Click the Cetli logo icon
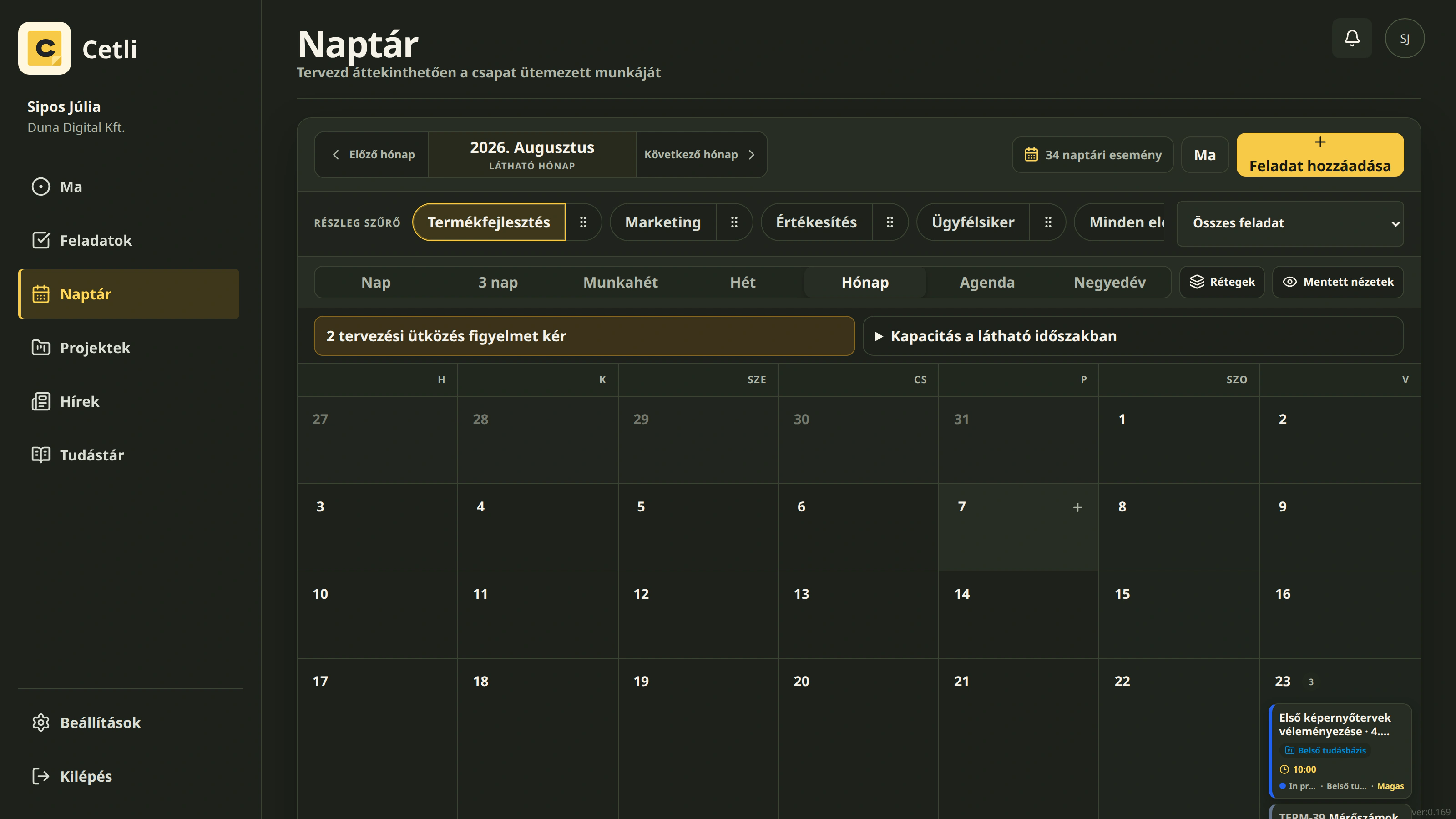Screen dimensions: 1456x819 45,48
